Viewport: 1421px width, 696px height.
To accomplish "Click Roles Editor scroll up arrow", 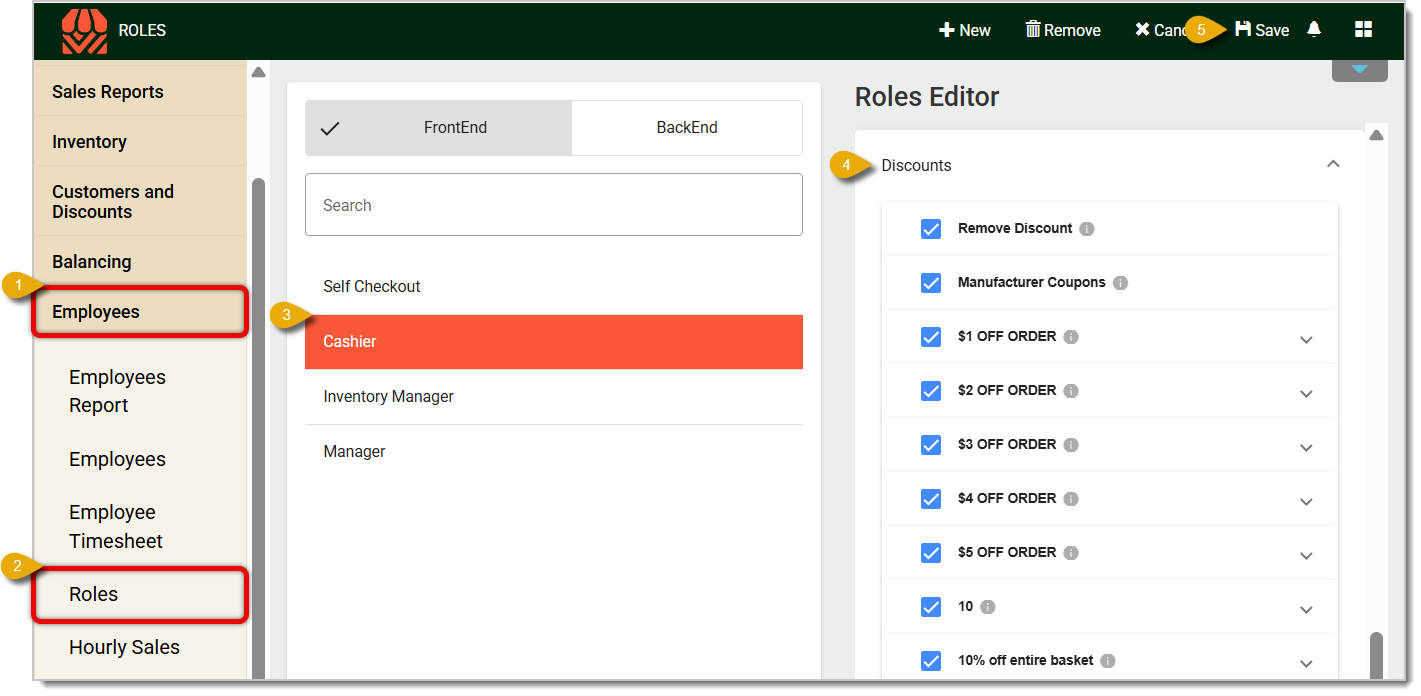I will pos(1376,135).
